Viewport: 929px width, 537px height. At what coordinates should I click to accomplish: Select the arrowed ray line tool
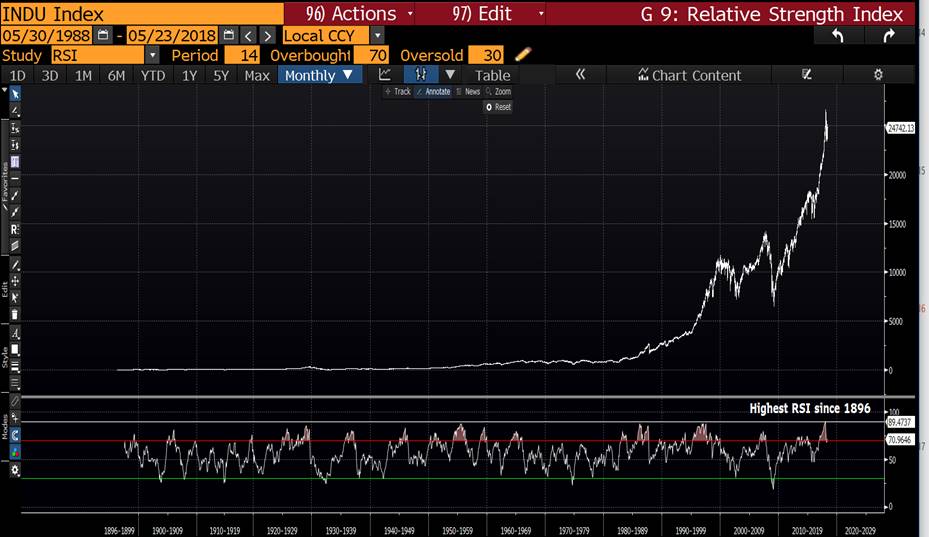[x=15, y=212]
